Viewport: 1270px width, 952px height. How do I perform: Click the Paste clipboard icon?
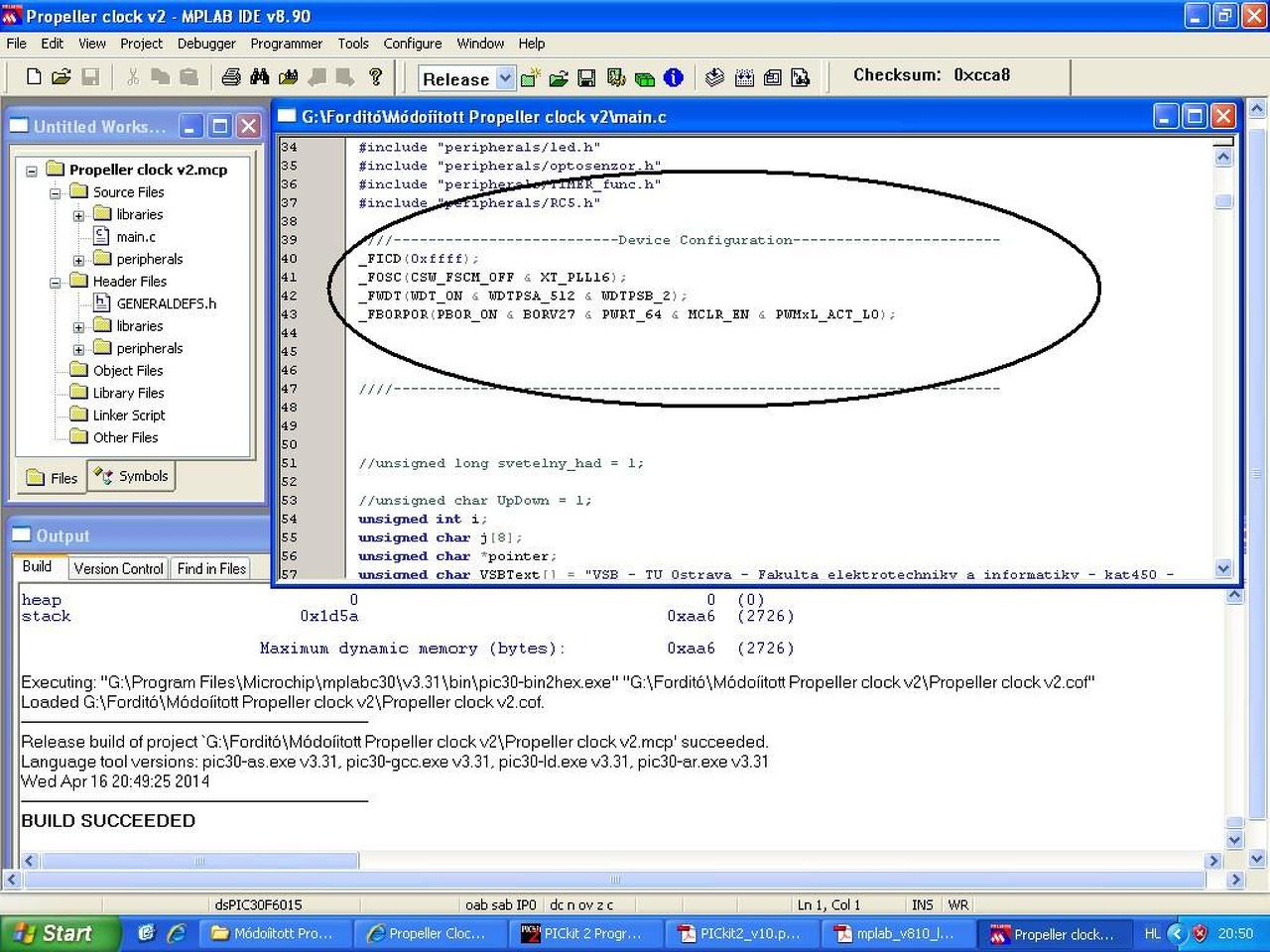point(189,76)
